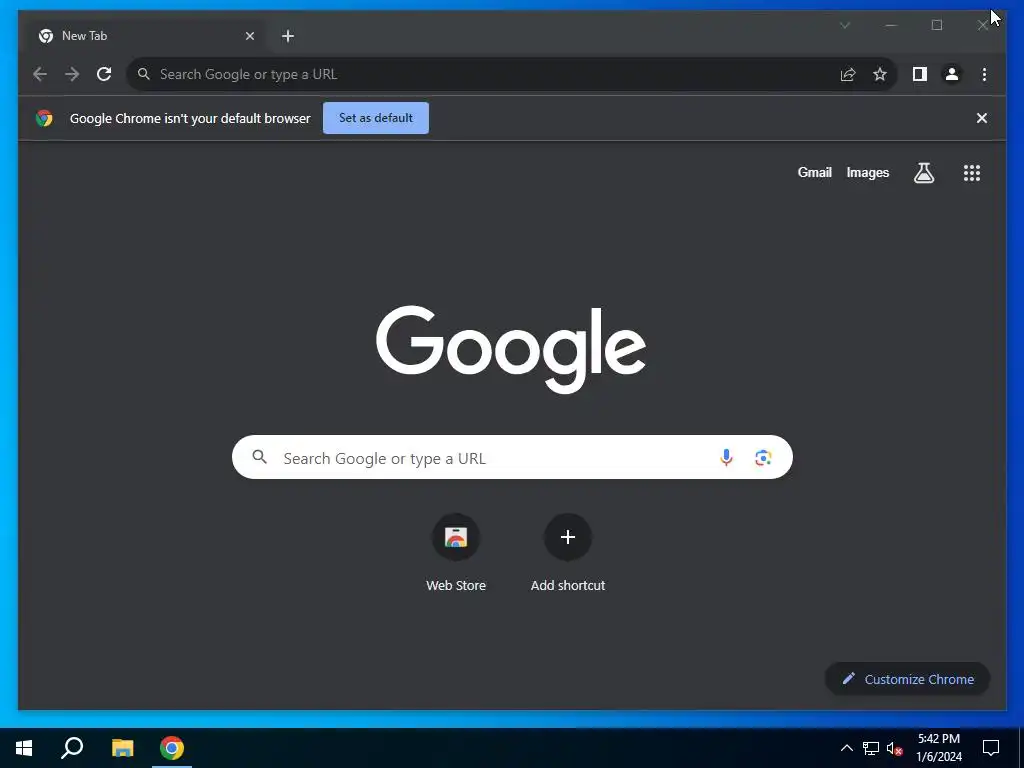Click Set as default button

376,118
